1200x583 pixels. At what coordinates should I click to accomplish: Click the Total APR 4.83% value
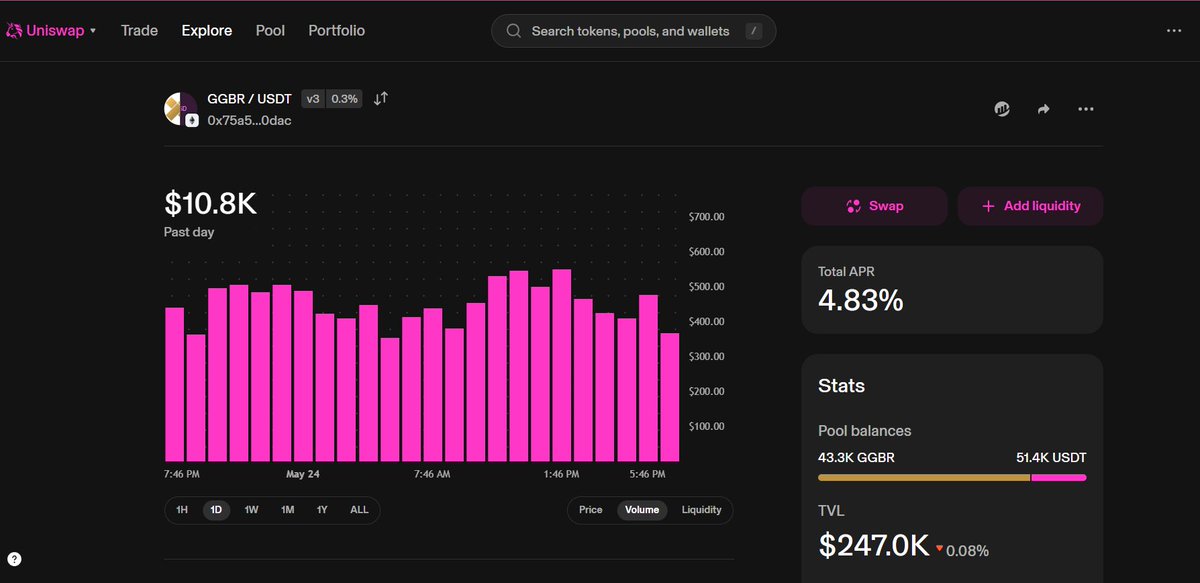click(861, 300)
